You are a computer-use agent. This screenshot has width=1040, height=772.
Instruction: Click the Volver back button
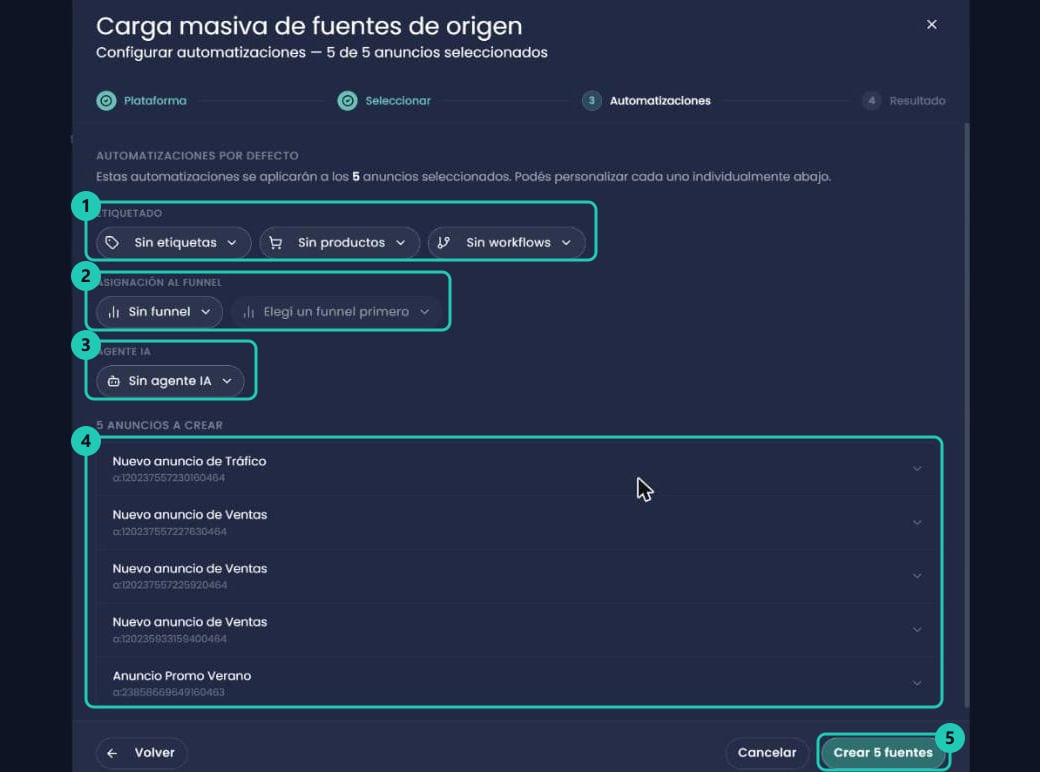[141, 753]
